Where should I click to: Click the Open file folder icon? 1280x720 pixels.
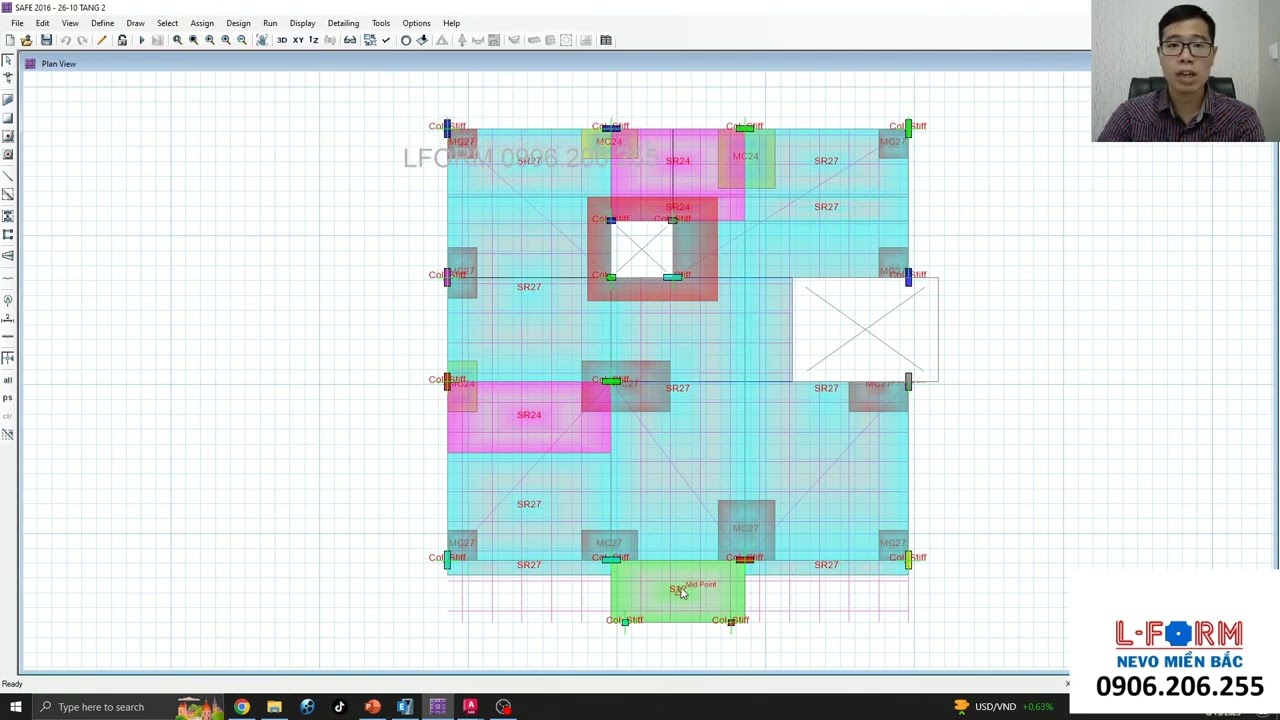(x=27, y=40)
